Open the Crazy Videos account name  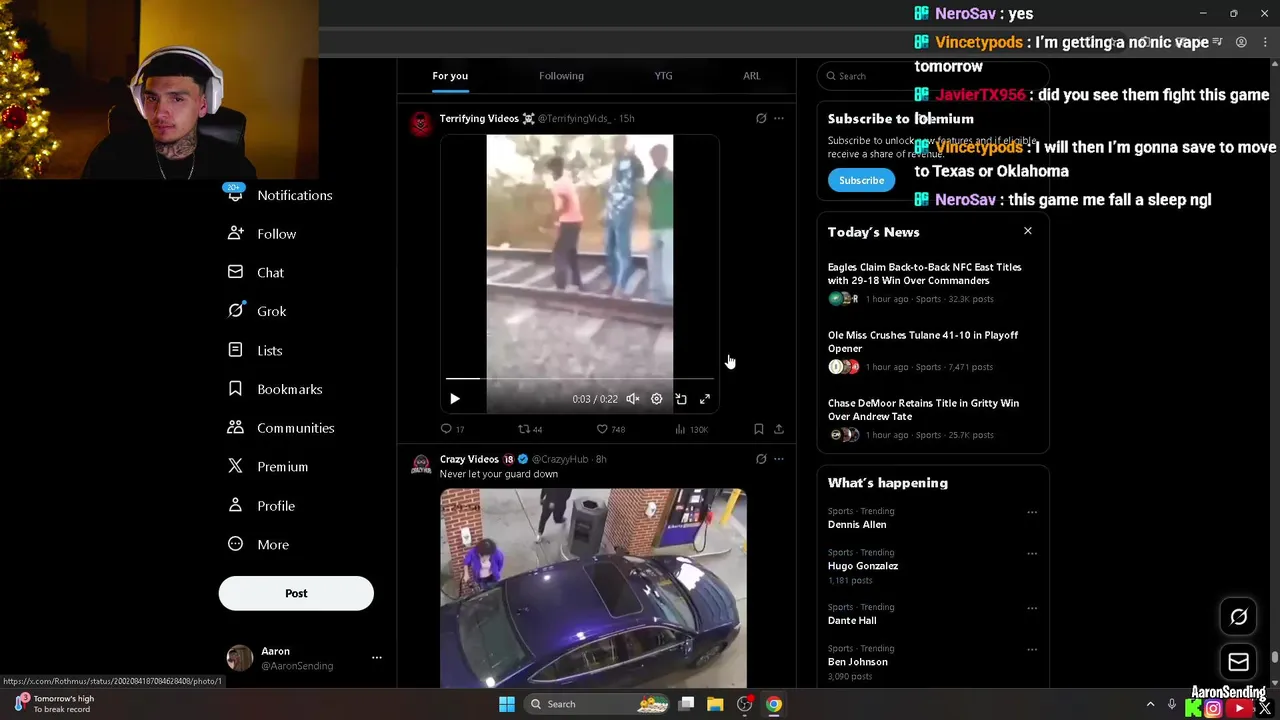coord(469,459)
